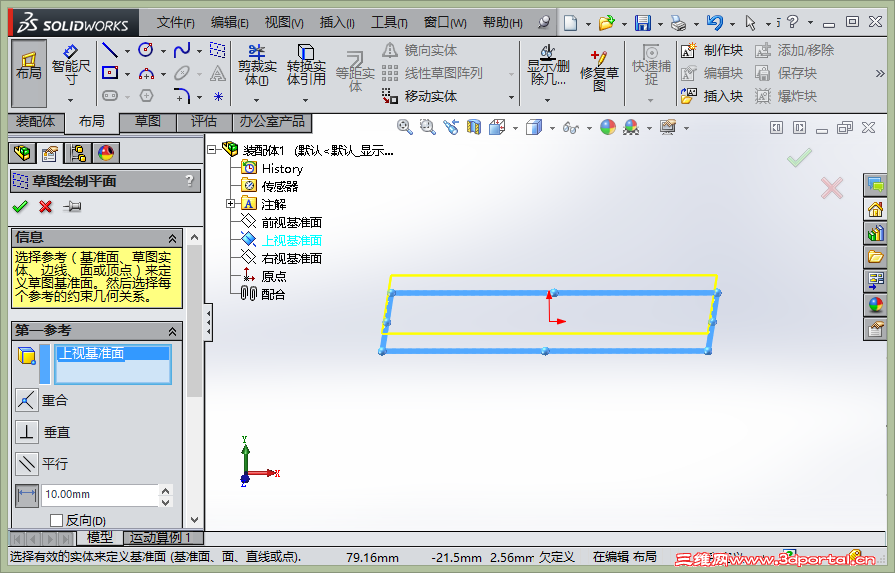Toggle the Layout (布局) button in ribbon
The image size is (895, 573).
[x=29, y=72]
